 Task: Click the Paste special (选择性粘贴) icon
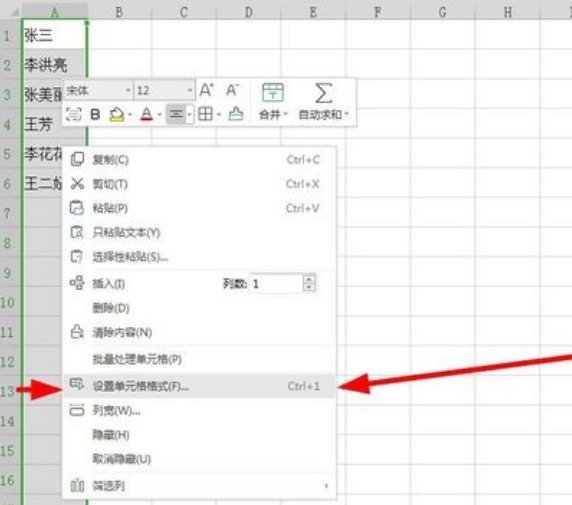[x=77, y=257]
